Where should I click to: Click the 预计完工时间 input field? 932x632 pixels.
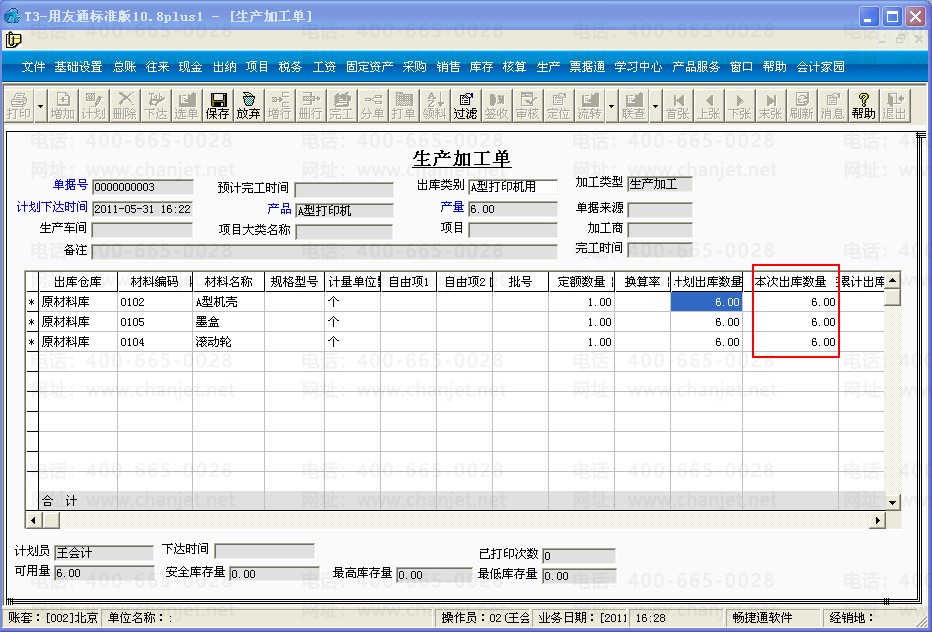point(344,190)
